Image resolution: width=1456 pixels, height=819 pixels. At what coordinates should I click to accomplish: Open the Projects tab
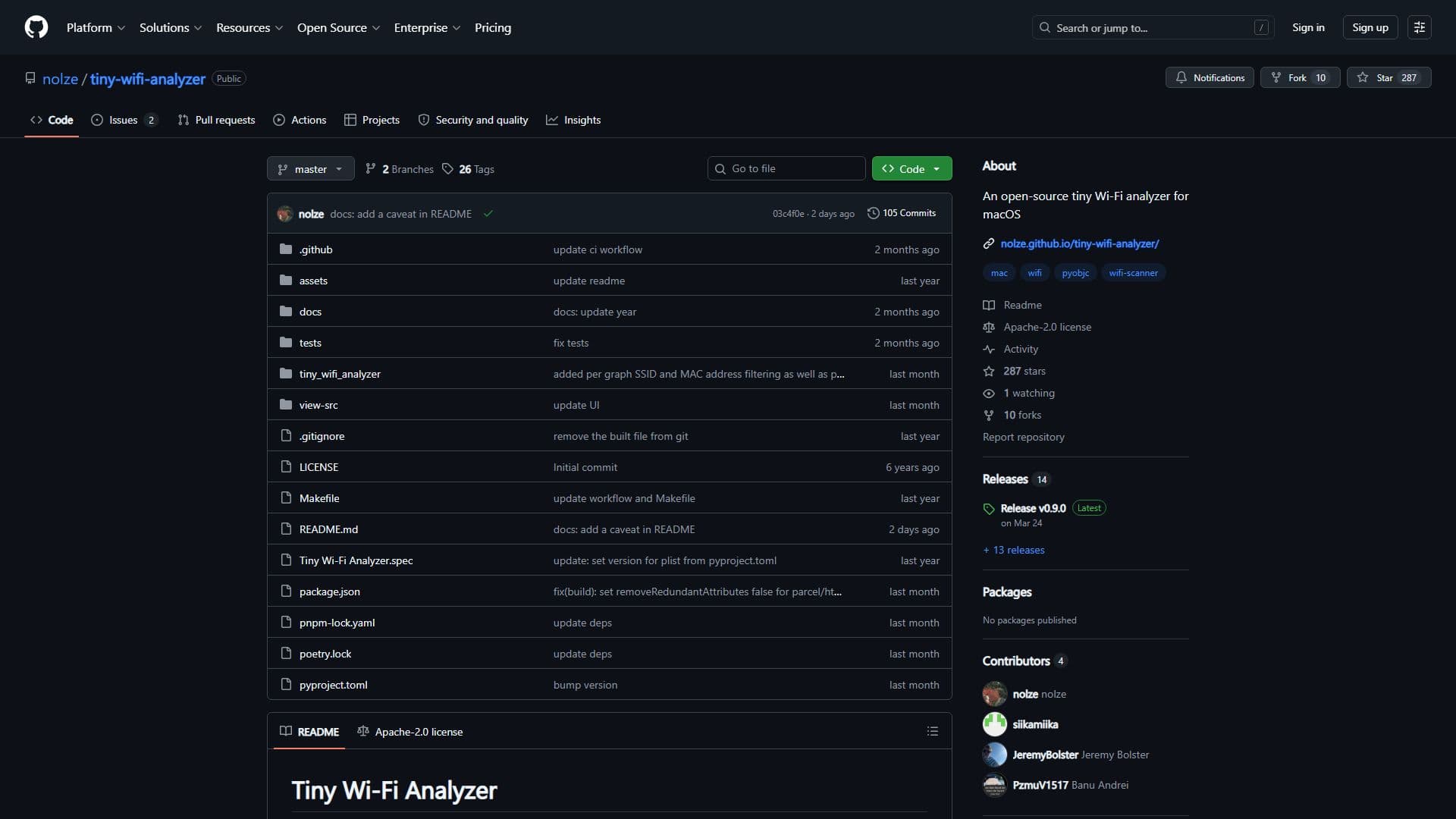[x=372, y=120]
